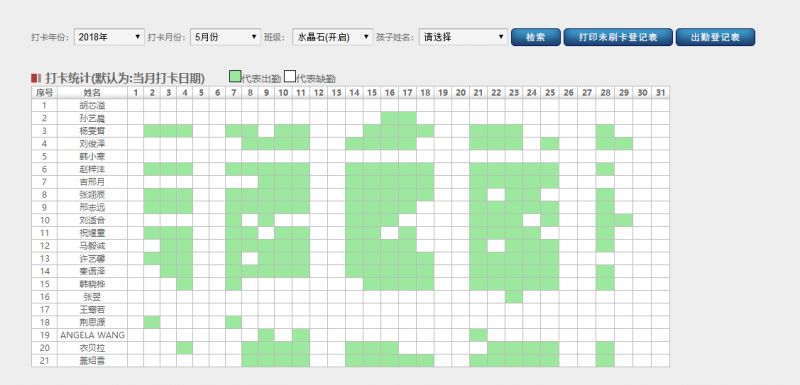
Task: Click row 20 day 4 green cell
Action: [x=185, y=348]
